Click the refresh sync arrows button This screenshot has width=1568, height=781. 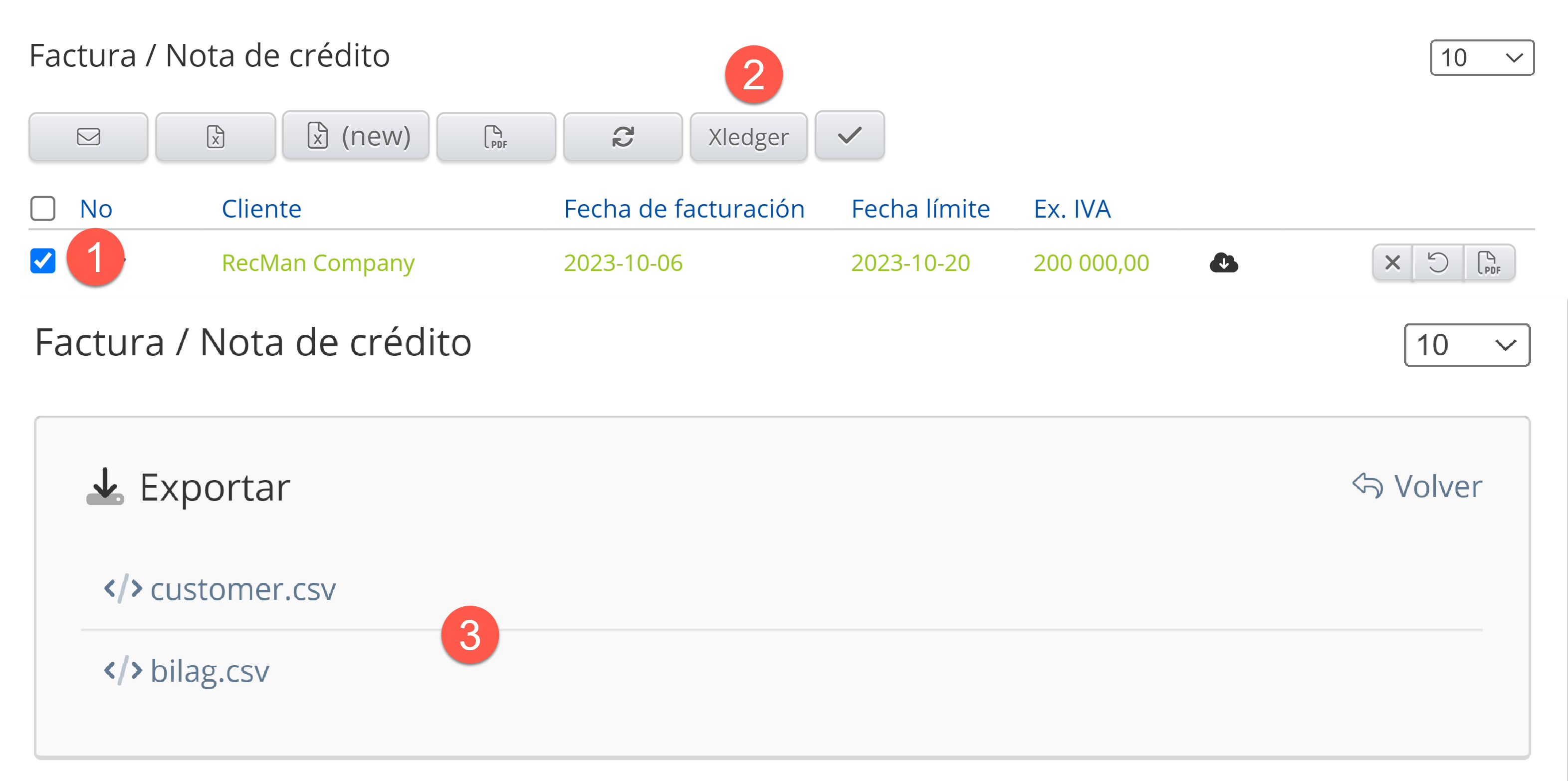(623, 137)
